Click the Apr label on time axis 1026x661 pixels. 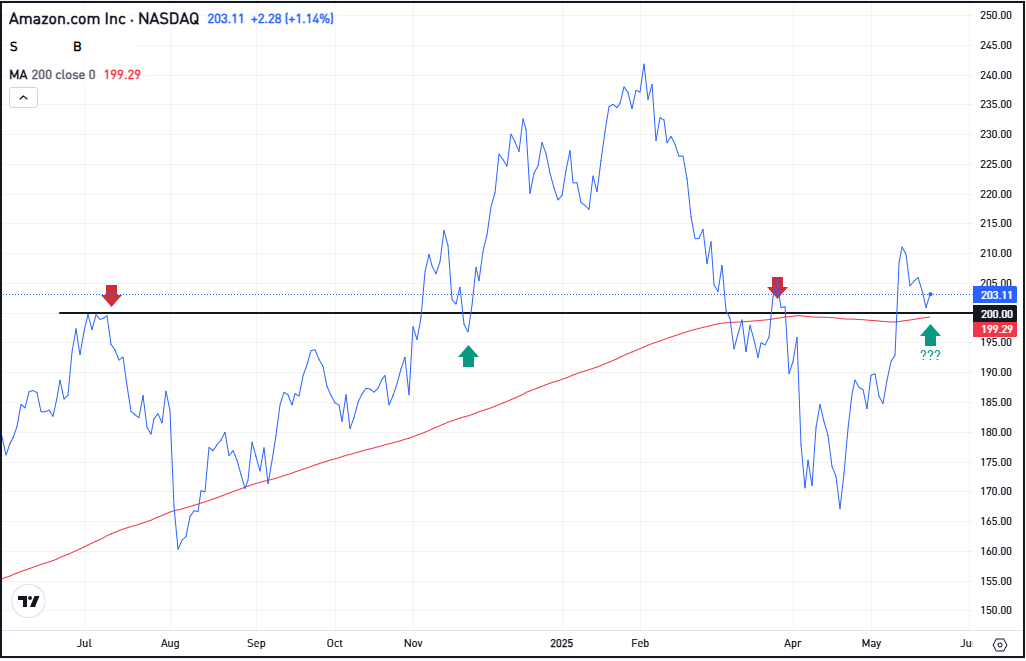792,643
